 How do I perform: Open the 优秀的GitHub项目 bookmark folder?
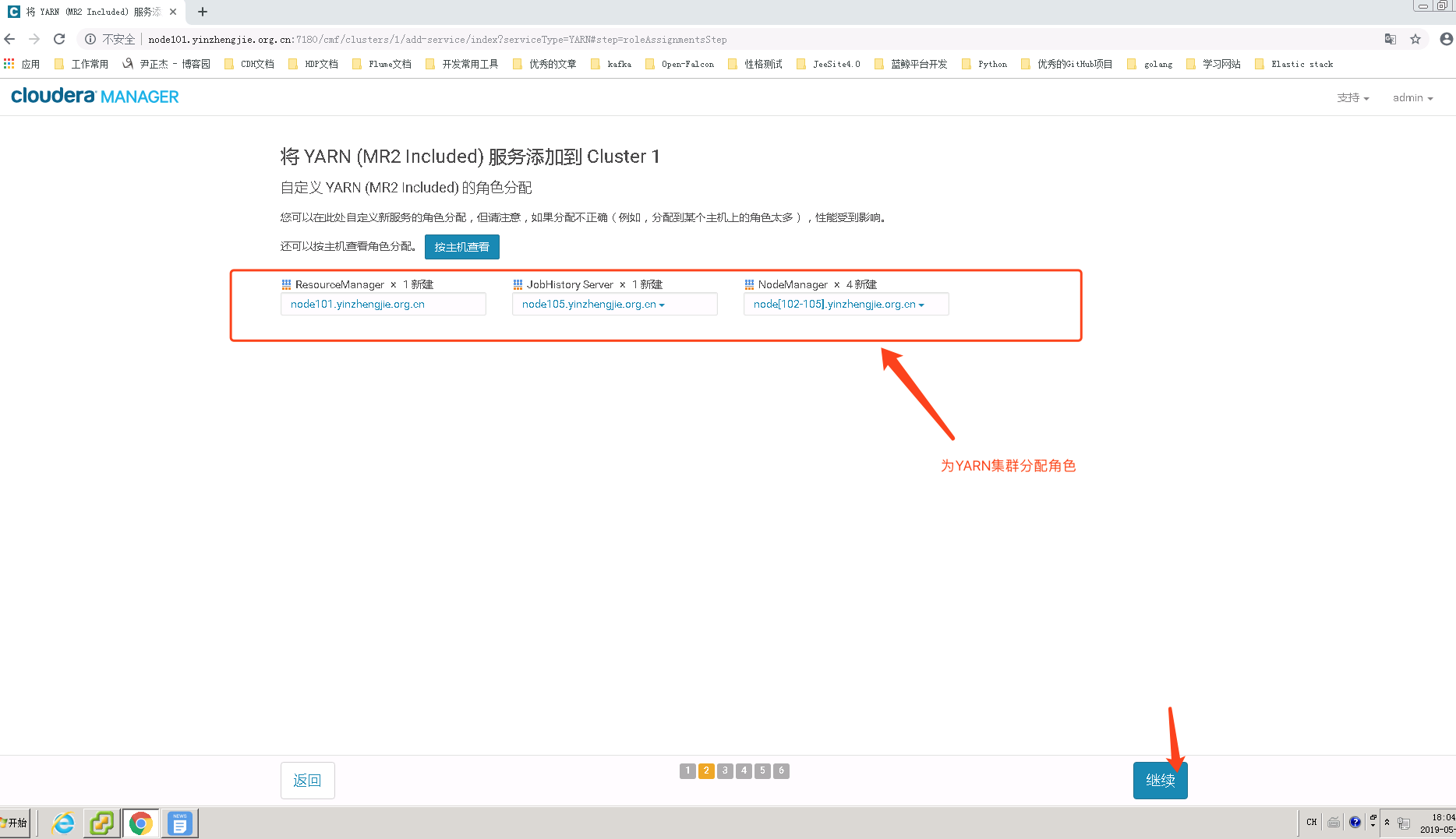1066,64
